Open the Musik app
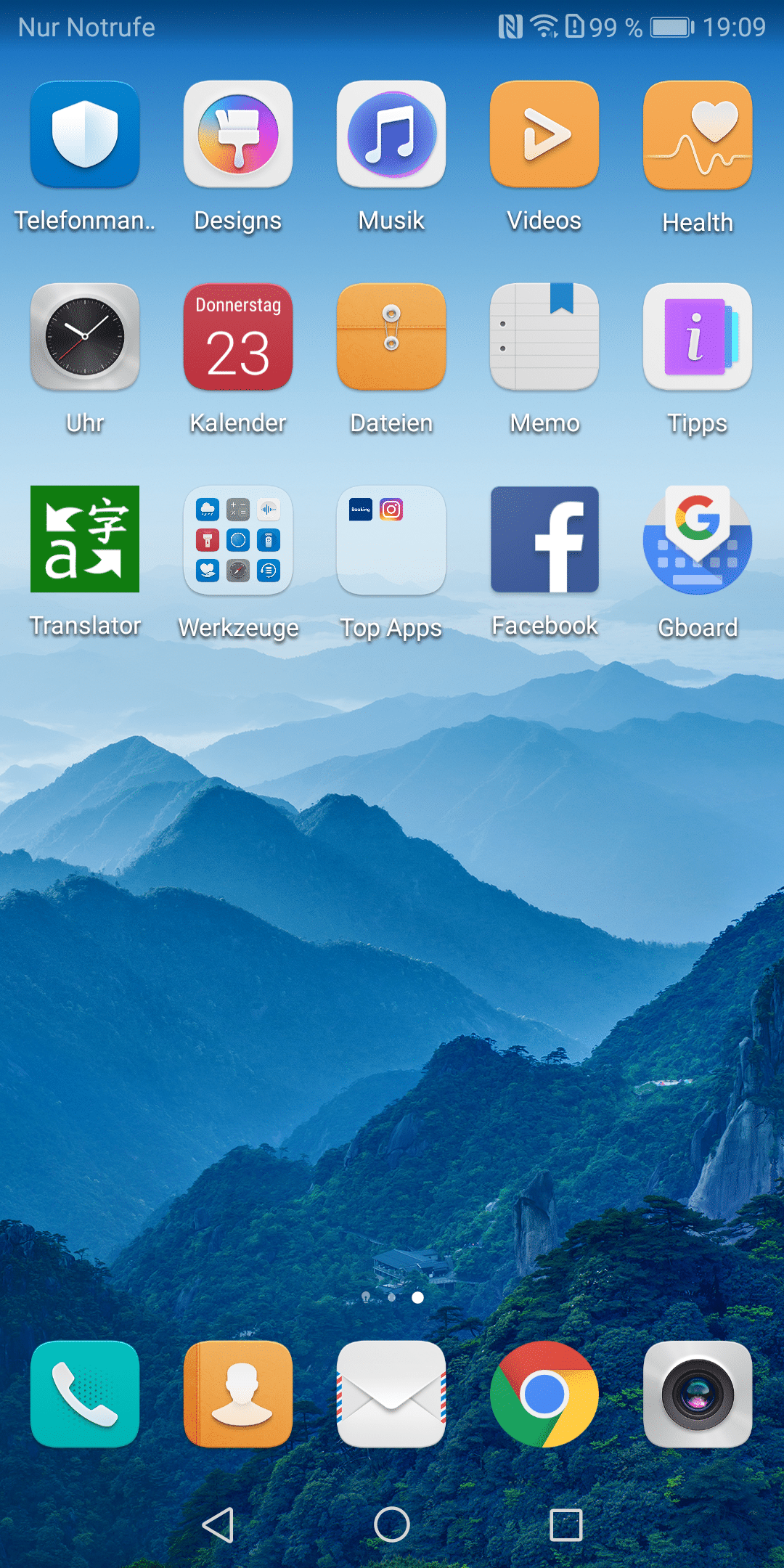The width and height of the screenshot is (784, 1568). click(391, 135)
